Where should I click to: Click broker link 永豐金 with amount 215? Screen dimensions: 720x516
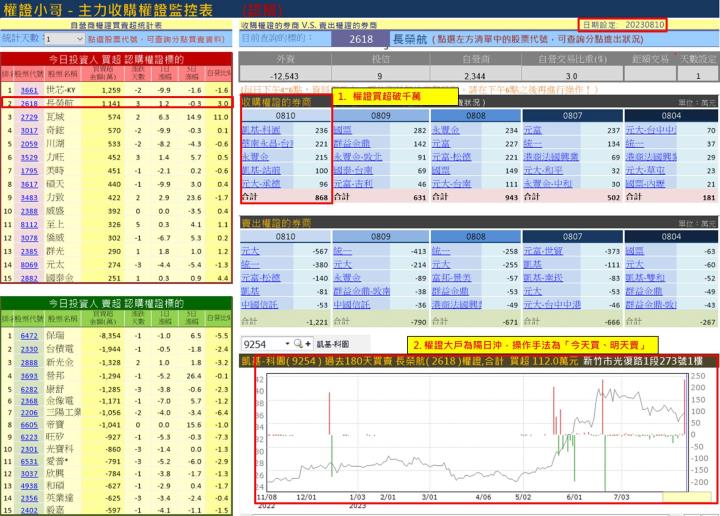point(255,157)
